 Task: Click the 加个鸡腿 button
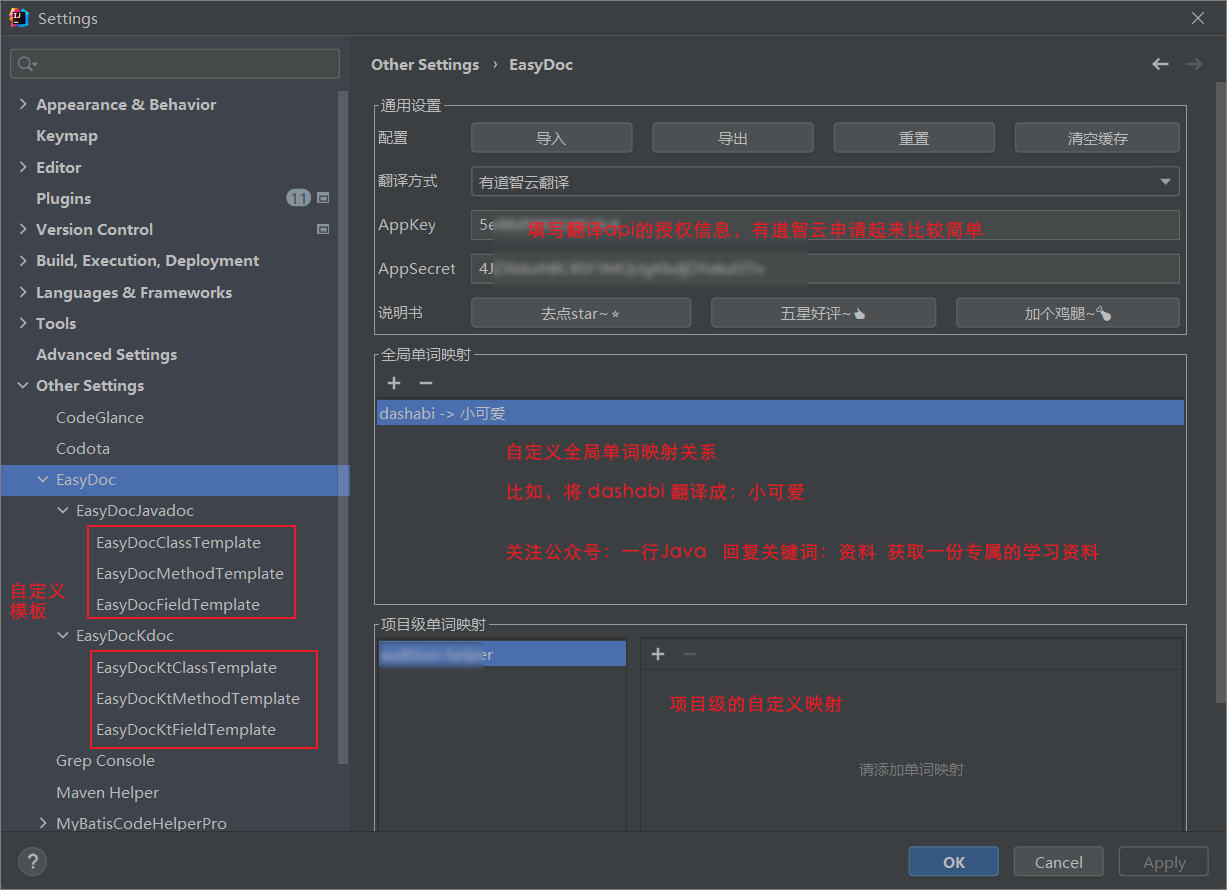tap(1068, 313)
